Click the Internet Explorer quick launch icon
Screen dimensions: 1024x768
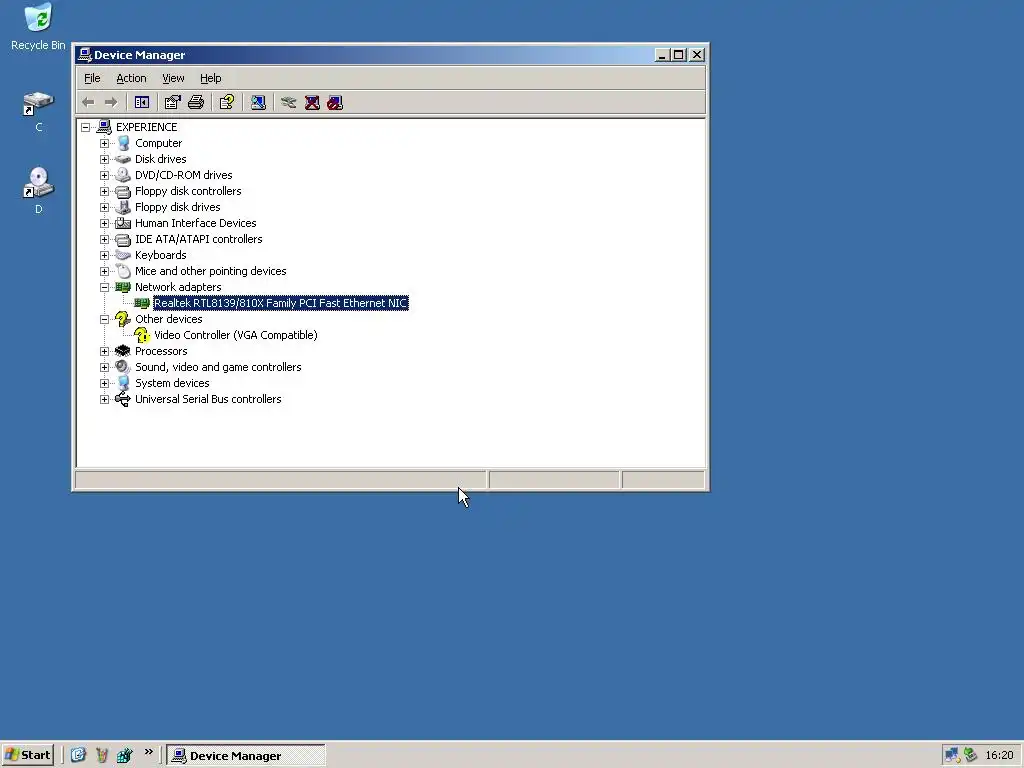78,755
